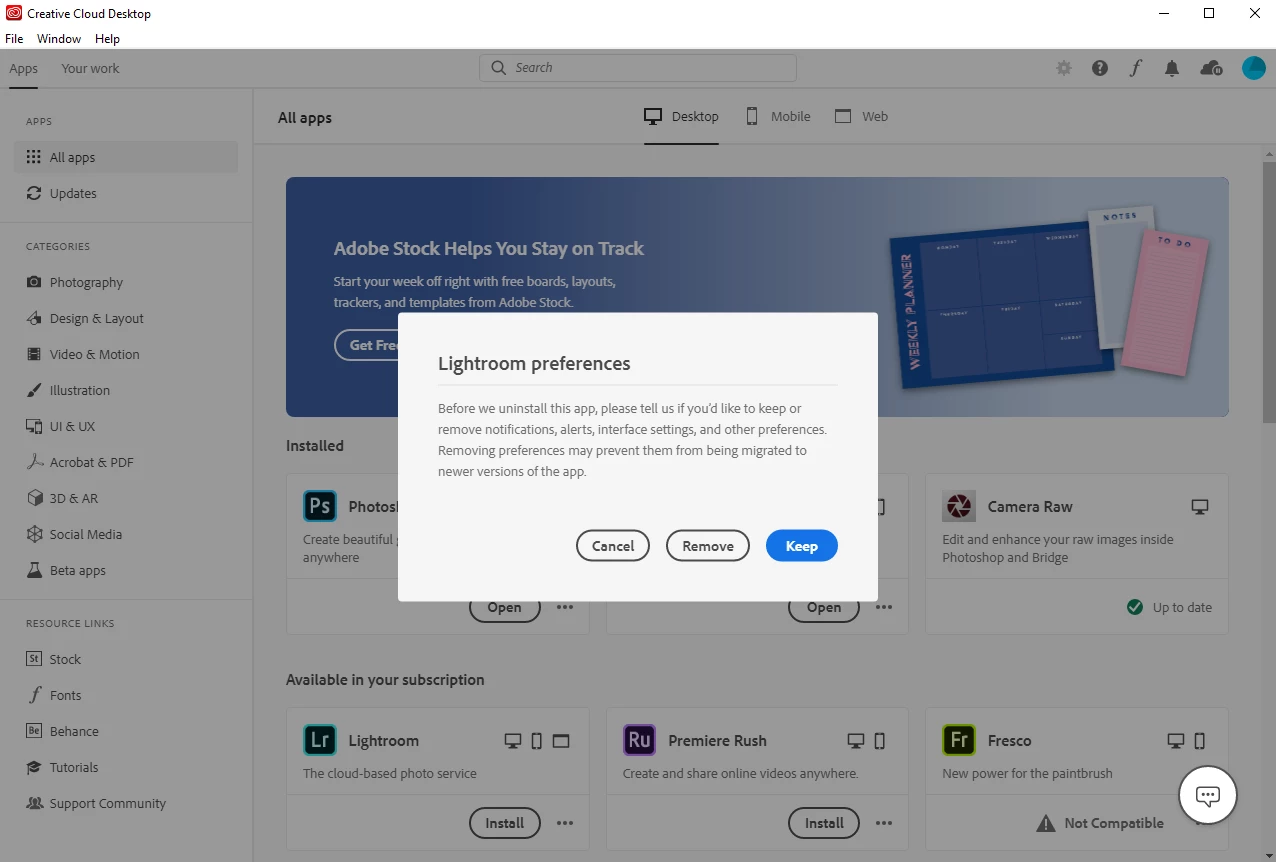Click Remove in Lightroom preferences dialog

708,546
